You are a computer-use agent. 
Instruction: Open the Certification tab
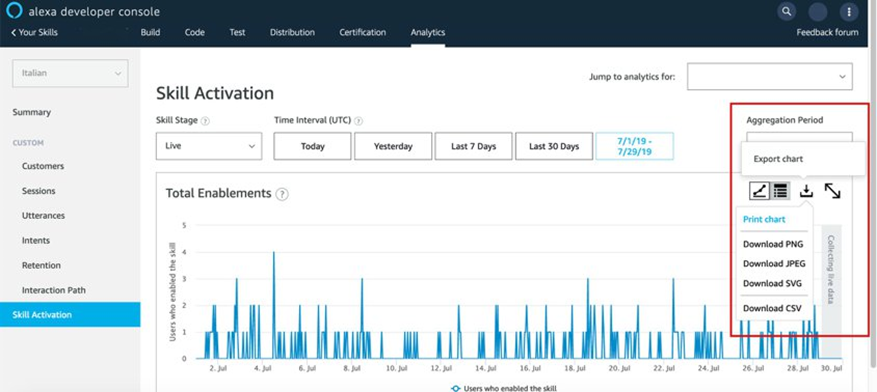[362, 32]
